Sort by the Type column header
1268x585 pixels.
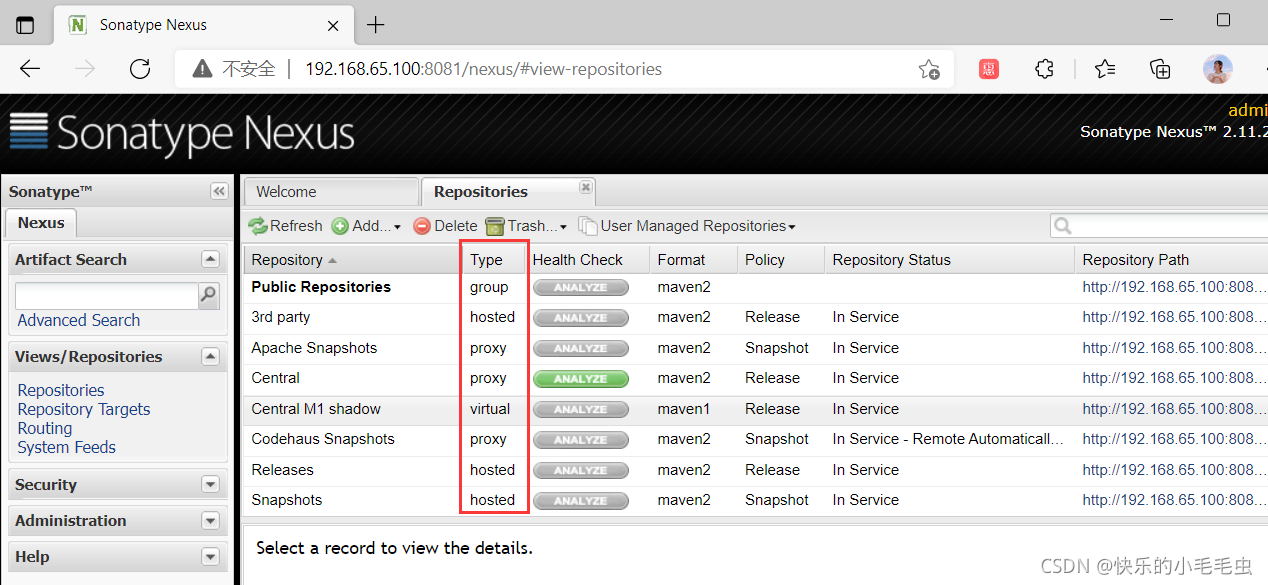tap(493, 260)
